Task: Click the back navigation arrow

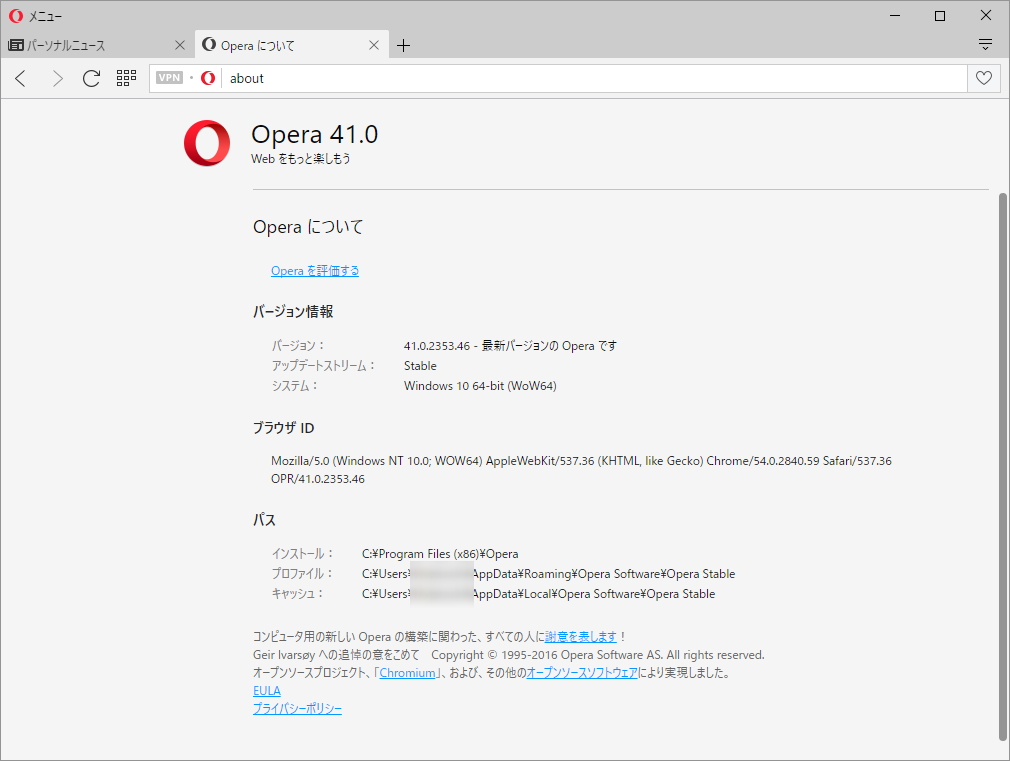Action: click(21, 78)
